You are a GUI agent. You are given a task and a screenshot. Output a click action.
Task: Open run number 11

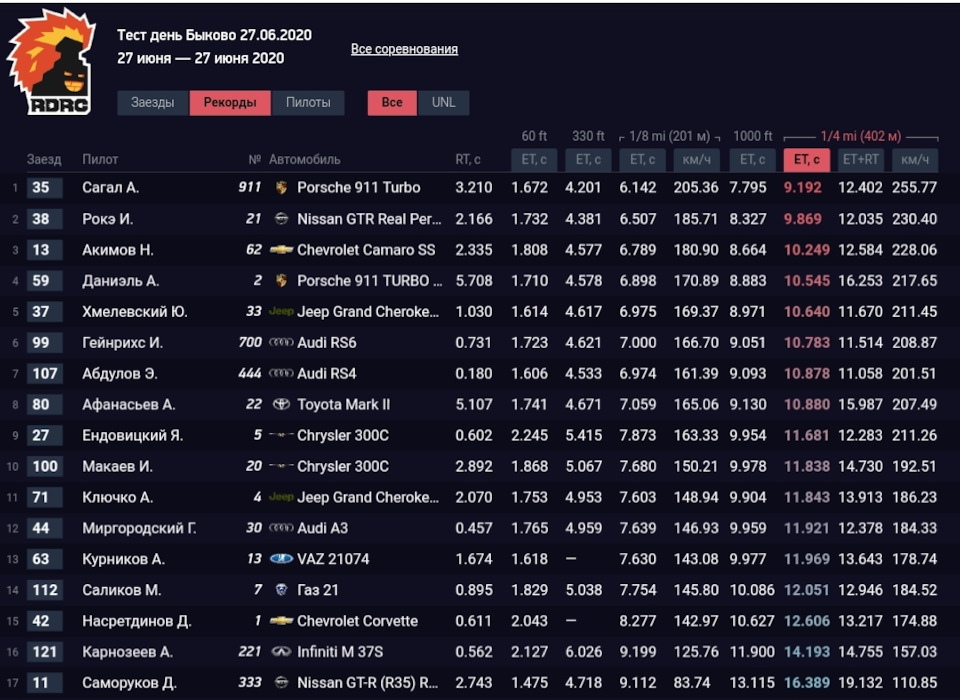coord(44,682)
